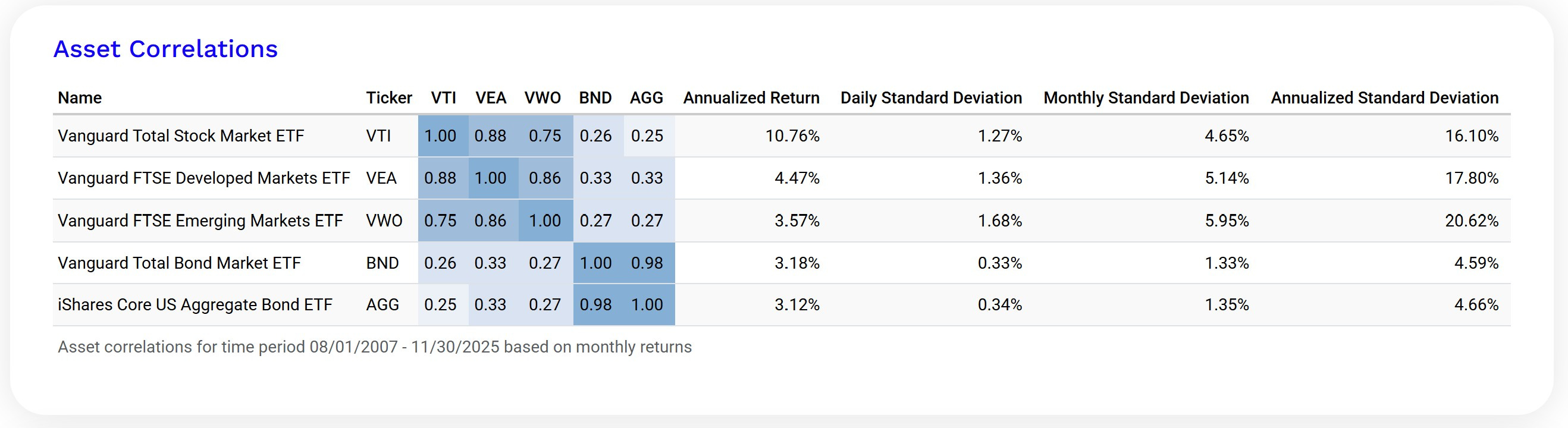The height and width of the screenshot is (428, 1568).
Task: Select the Vanguard Total Bond Market ETF name
Action: point(179,263)
